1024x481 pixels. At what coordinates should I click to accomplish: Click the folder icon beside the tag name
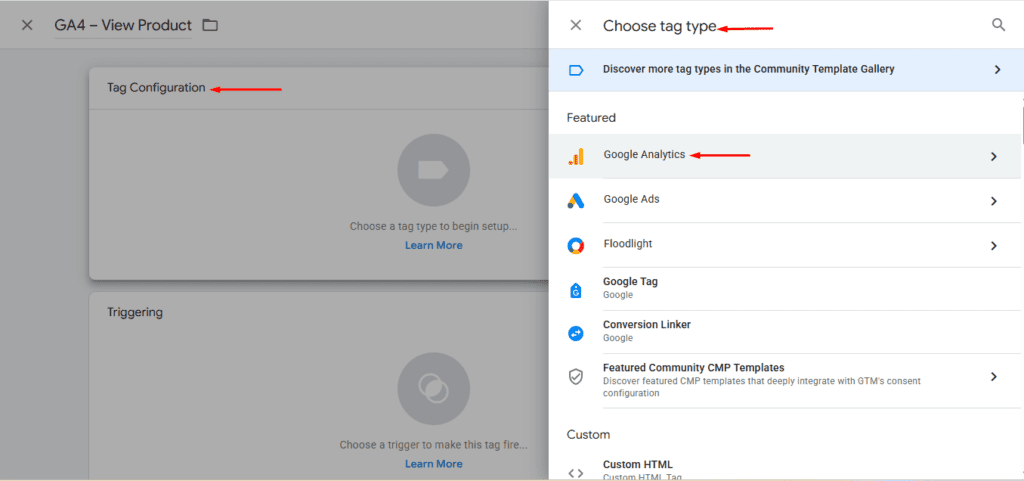click(210, 25)
